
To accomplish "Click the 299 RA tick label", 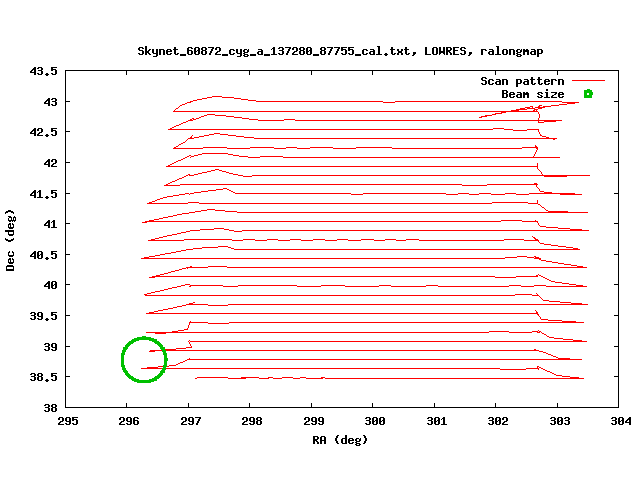I will click(313, 421).
